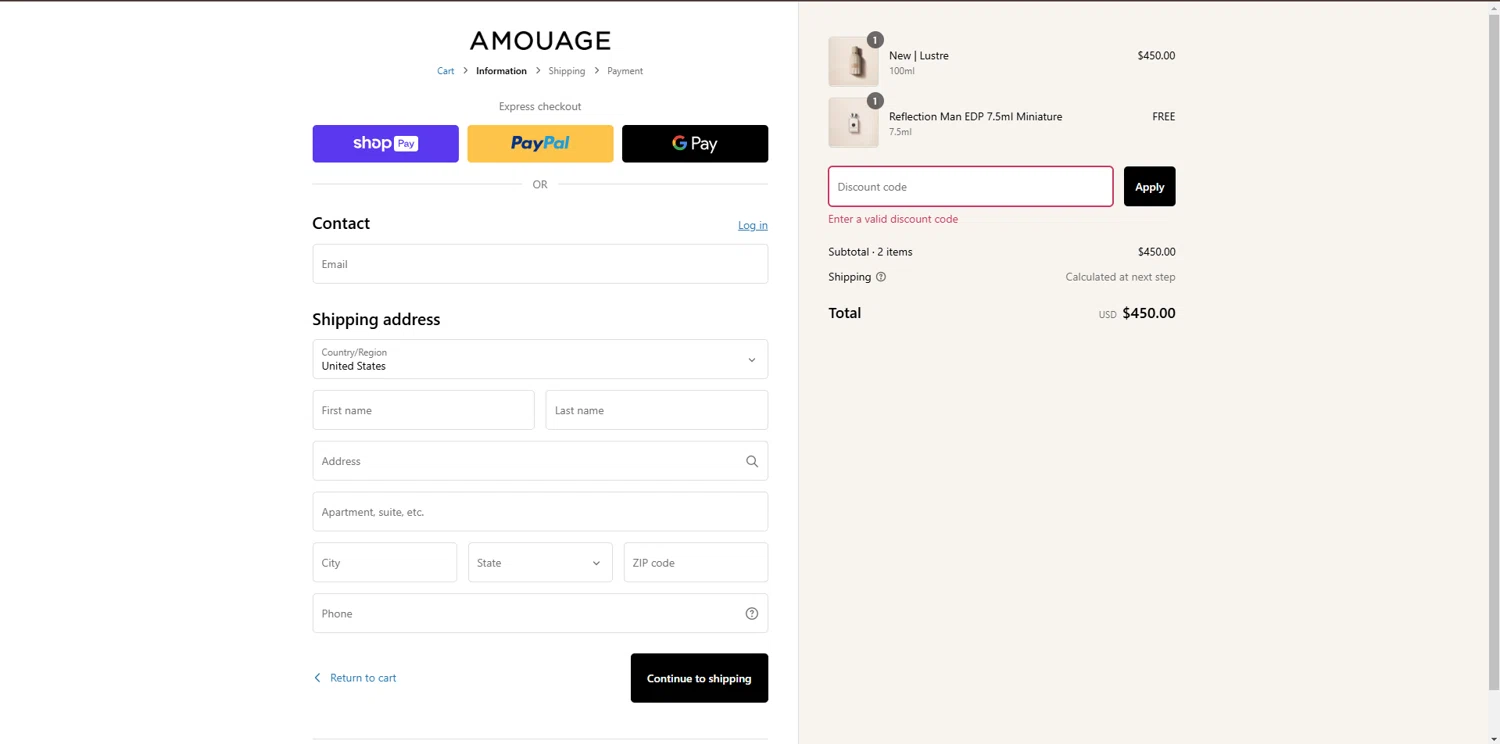Click the 'Enter a valid discount code' message
This screenshot has height=744, width=1500.
pos(893,219)
